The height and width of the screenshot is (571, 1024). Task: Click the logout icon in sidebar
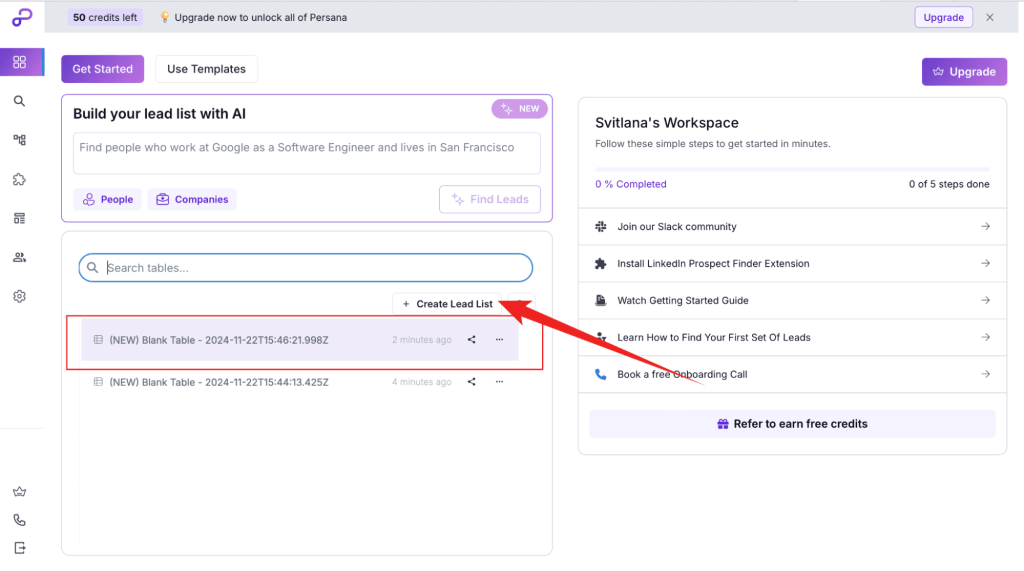pyautogui.click(x=20, y=547)
